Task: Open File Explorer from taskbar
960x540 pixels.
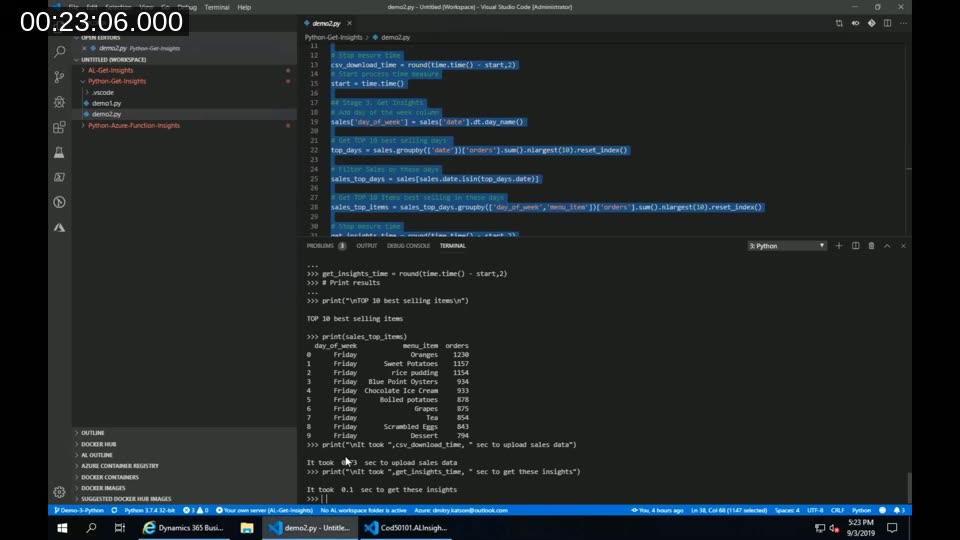Action: coord(247,528)
